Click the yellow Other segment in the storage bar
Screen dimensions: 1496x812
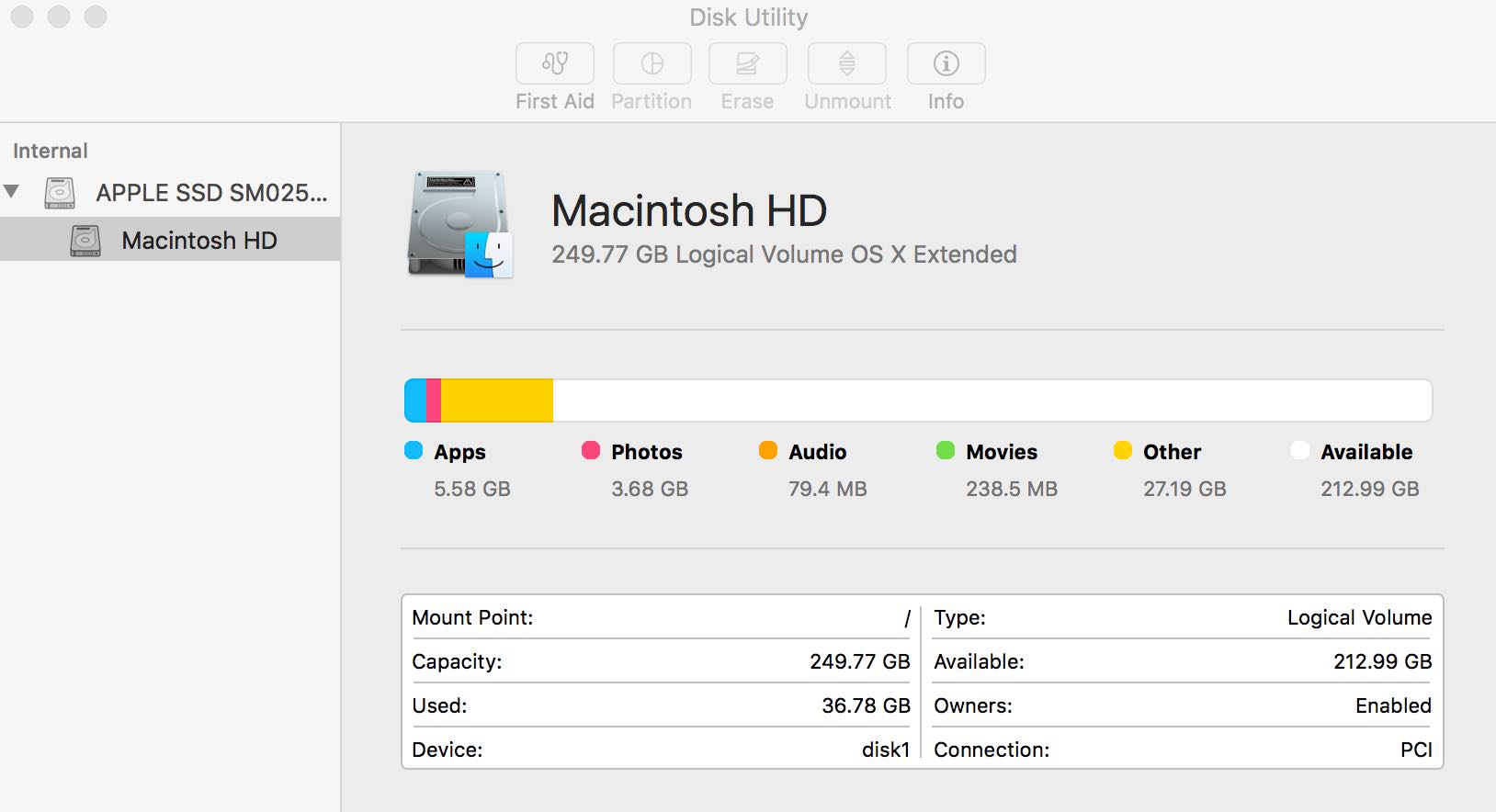(496, 400)
